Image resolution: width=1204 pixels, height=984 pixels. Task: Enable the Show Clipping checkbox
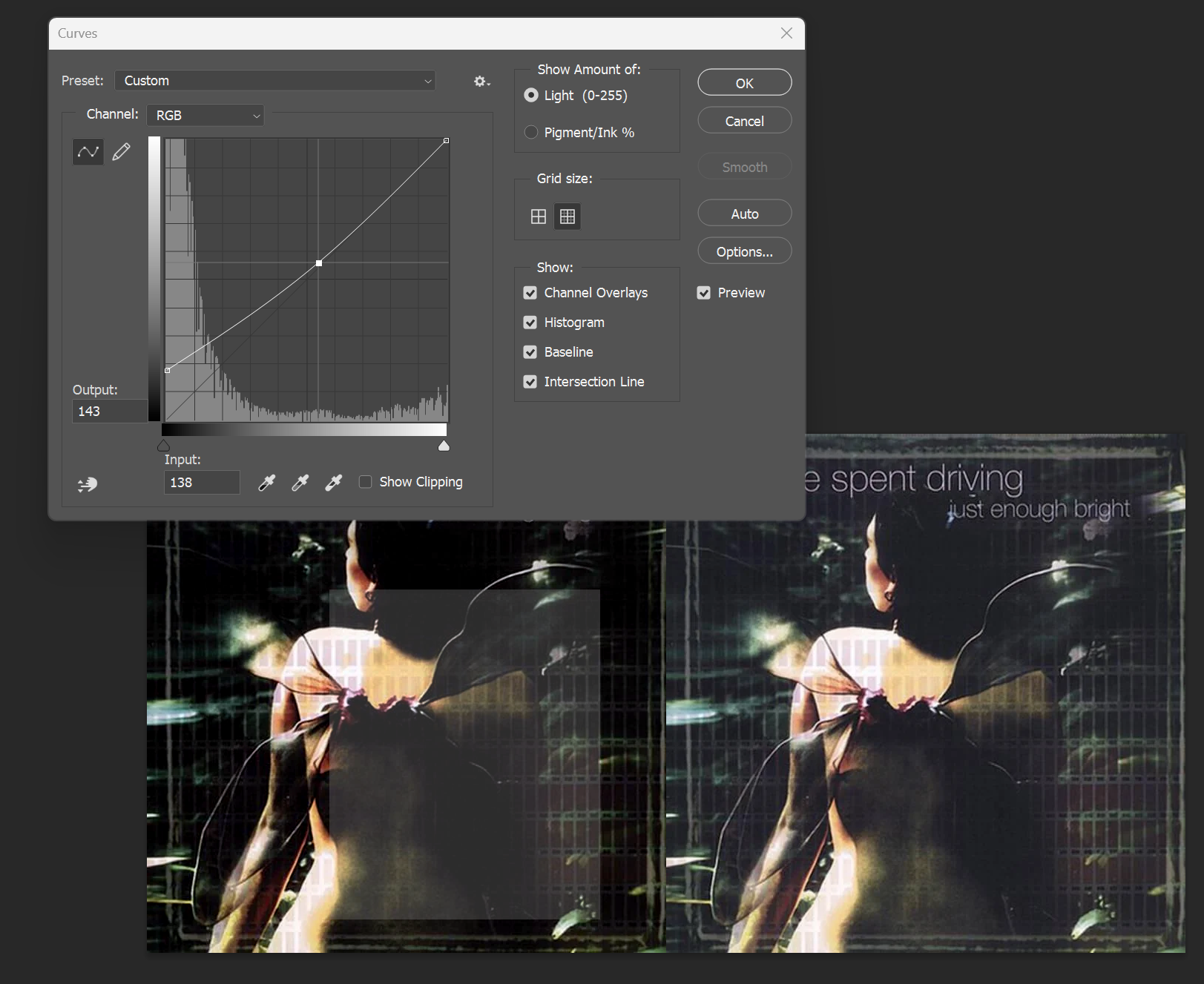coord(365,482)
